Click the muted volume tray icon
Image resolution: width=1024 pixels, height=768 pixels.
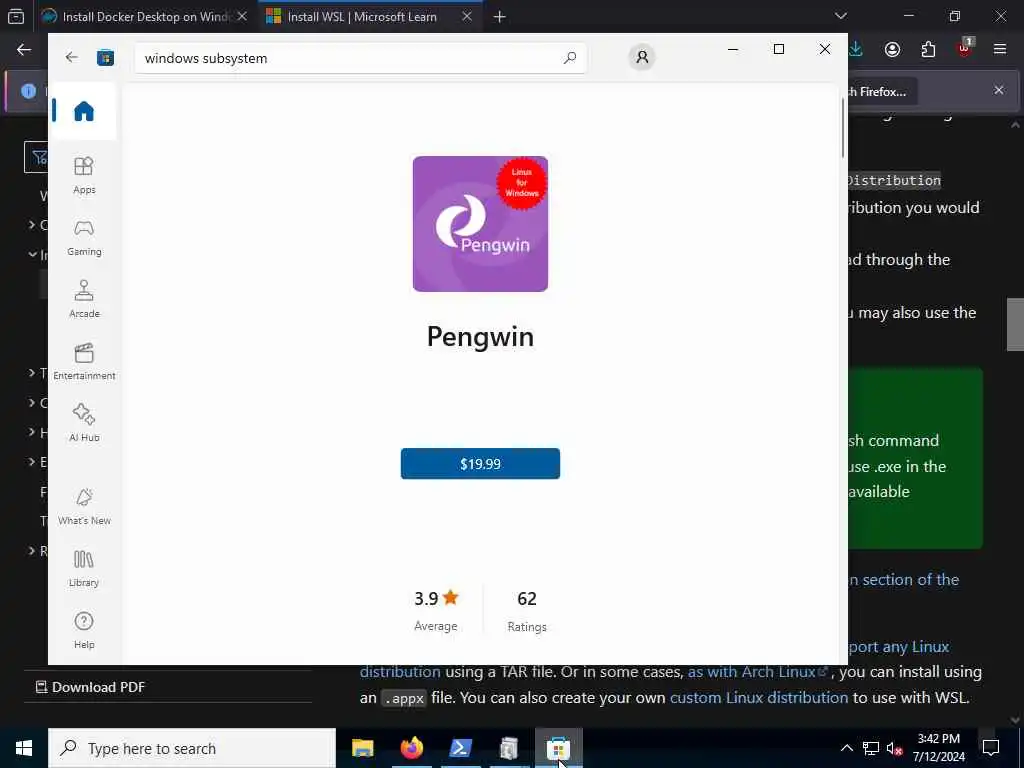[895, 748]
